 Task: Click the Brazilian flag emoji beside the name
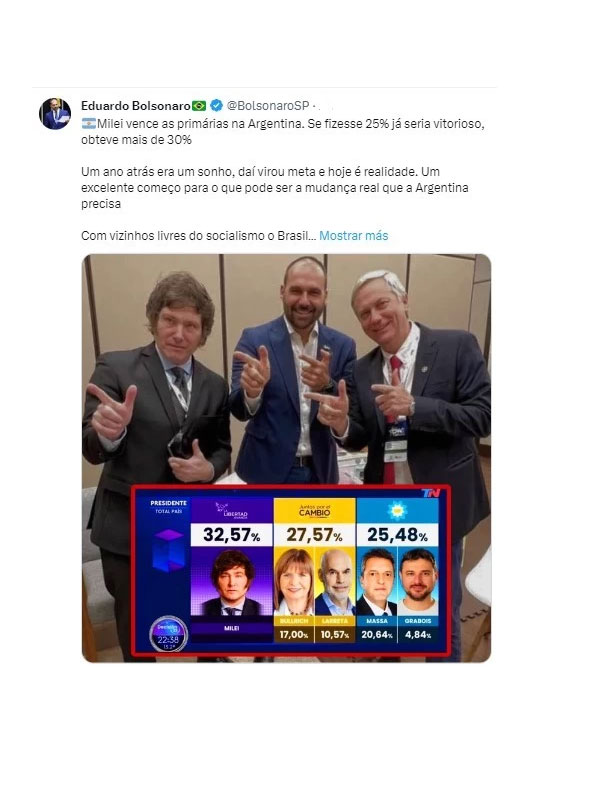pos(199,106)
